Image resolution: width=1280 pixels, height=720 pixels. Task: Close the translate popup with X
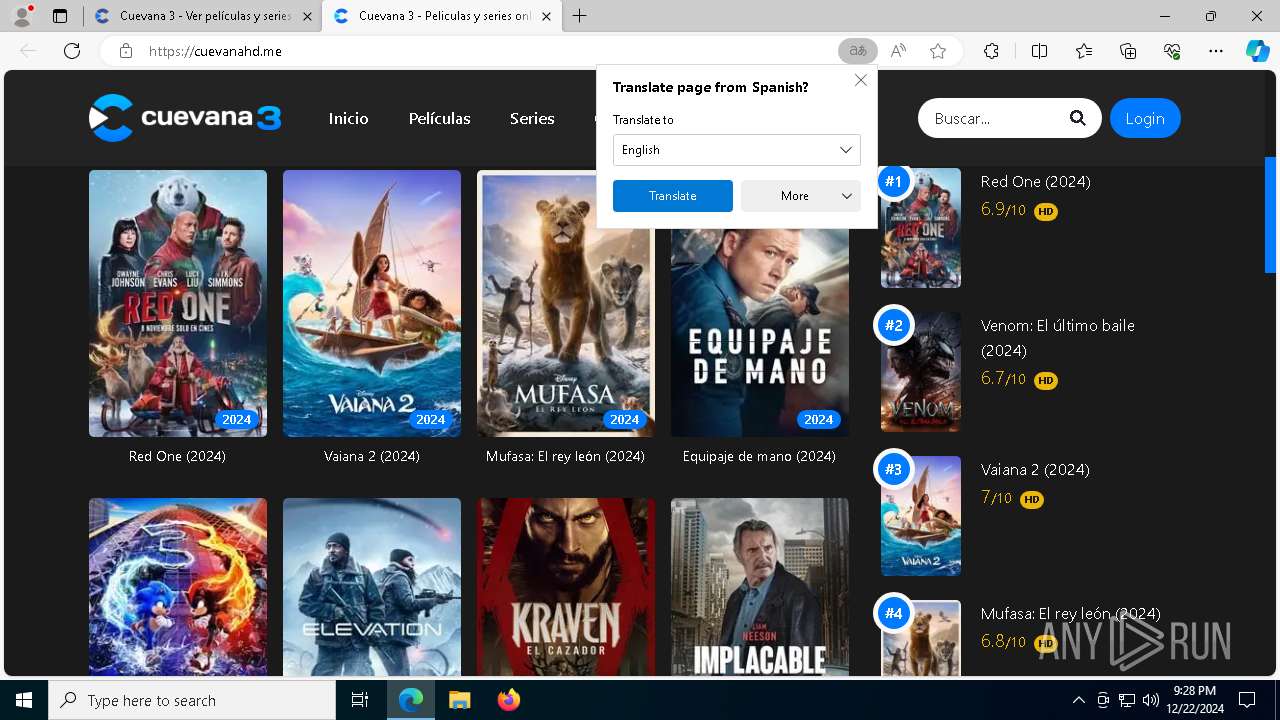coord(861,80)
